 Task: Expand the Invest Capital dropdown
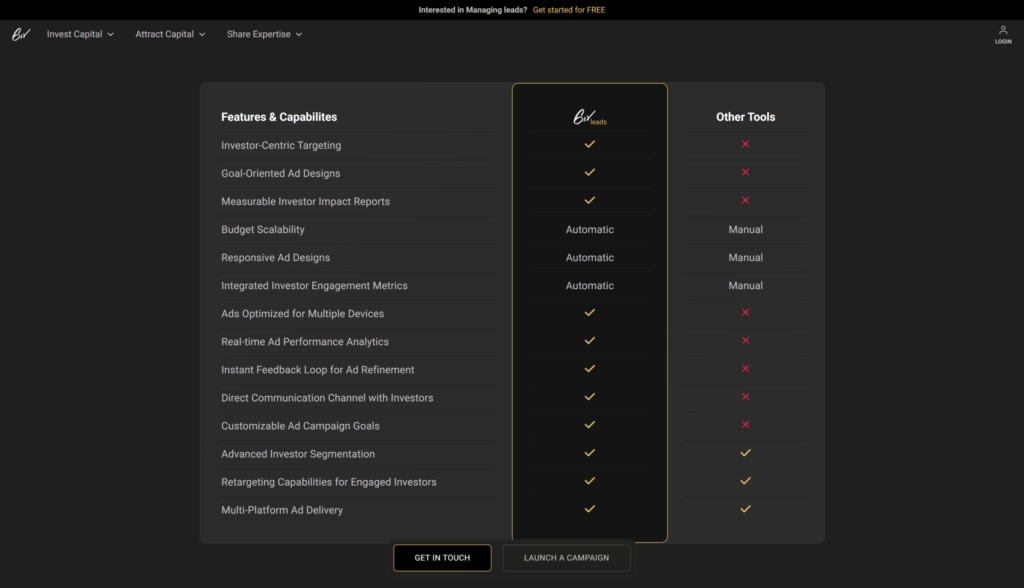pos(80,34)
